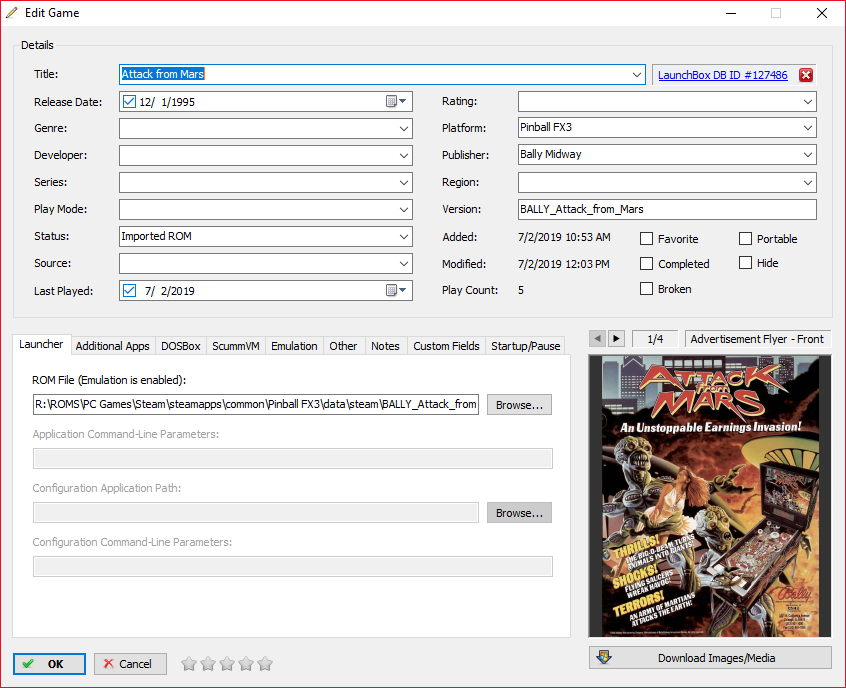Set rating to two stars

tap(208, 663)
